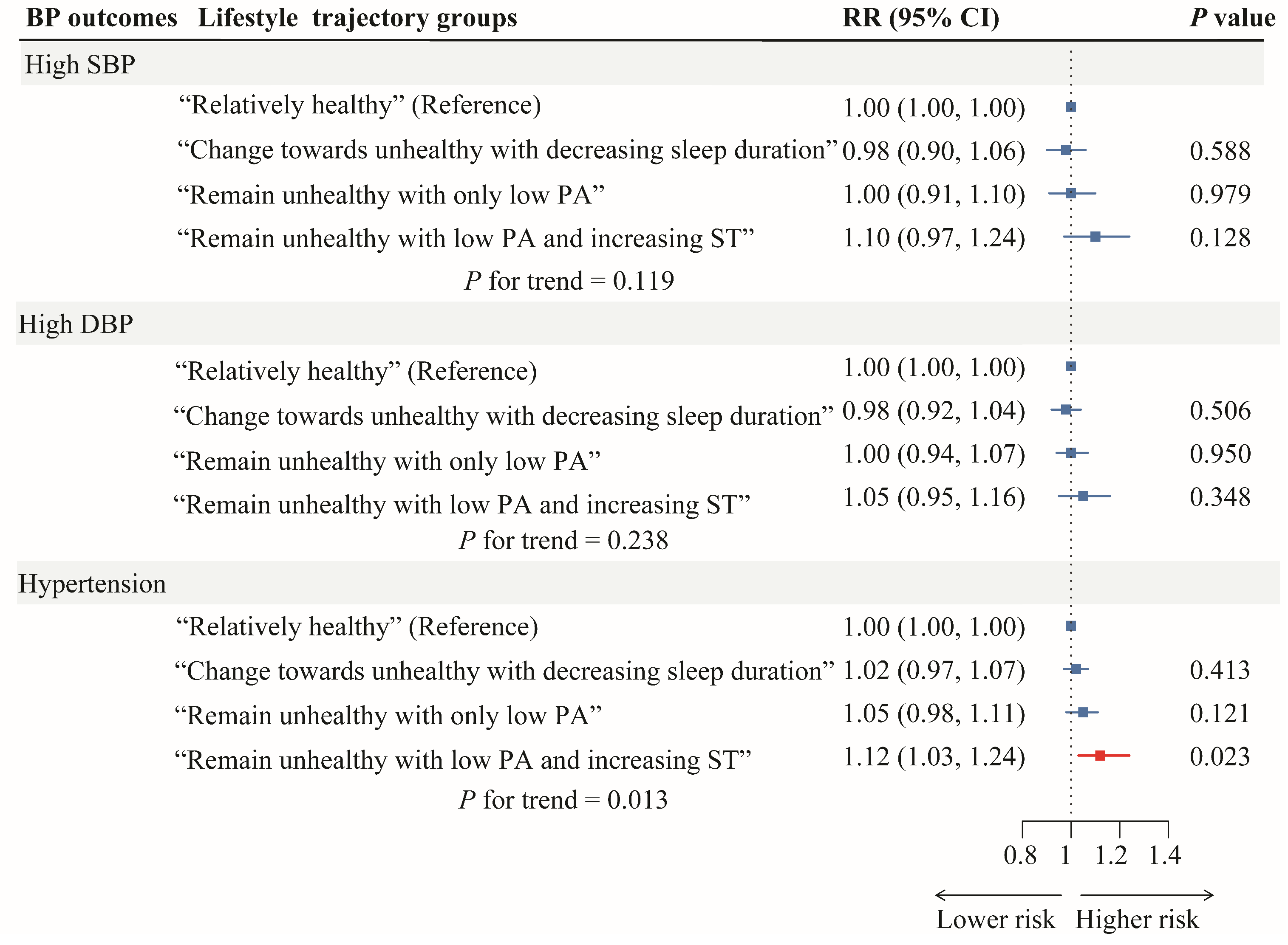The height and width of the screenshot is (945, 1288).
Task: Click the 'P for trend = 0.119' text
Action: pos(569,281)
